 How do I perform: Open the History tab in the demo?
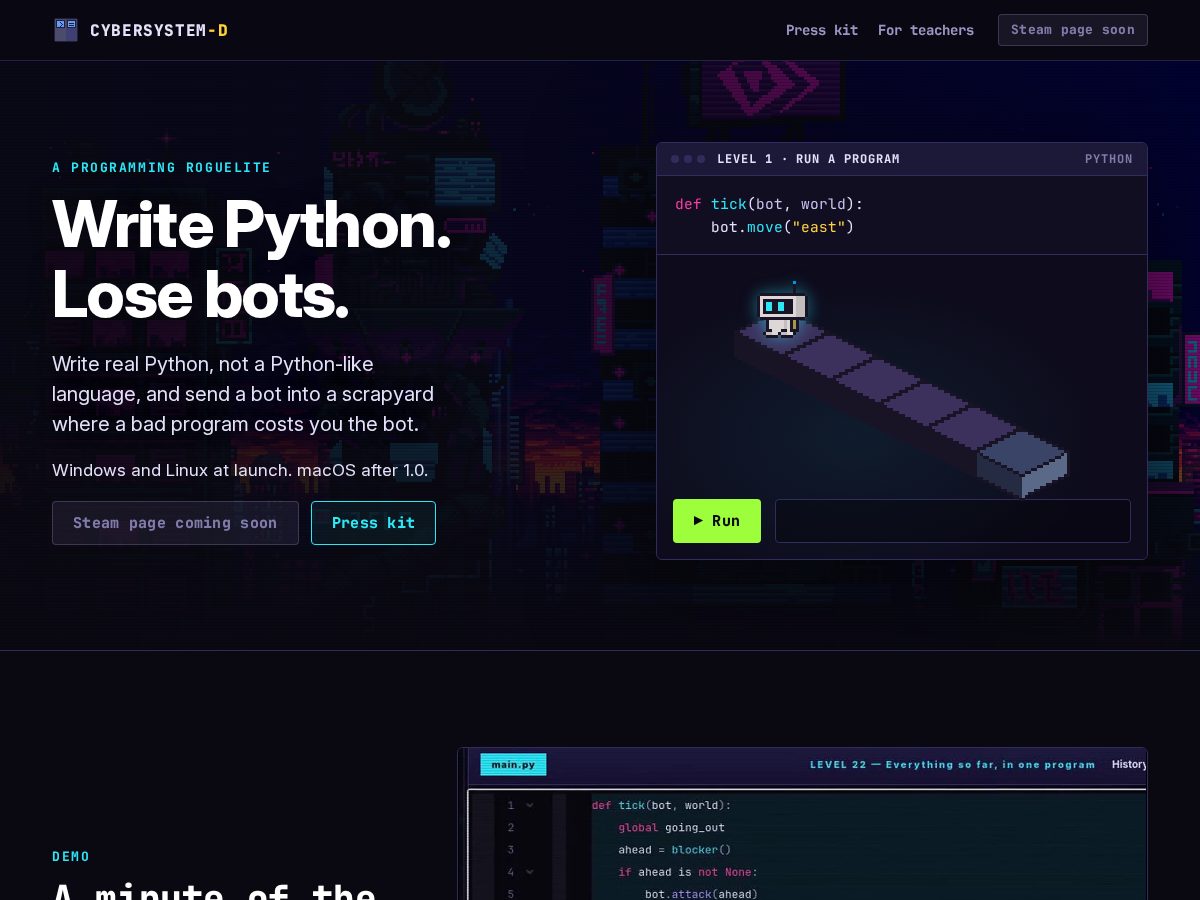click(x=1129, y=765)
